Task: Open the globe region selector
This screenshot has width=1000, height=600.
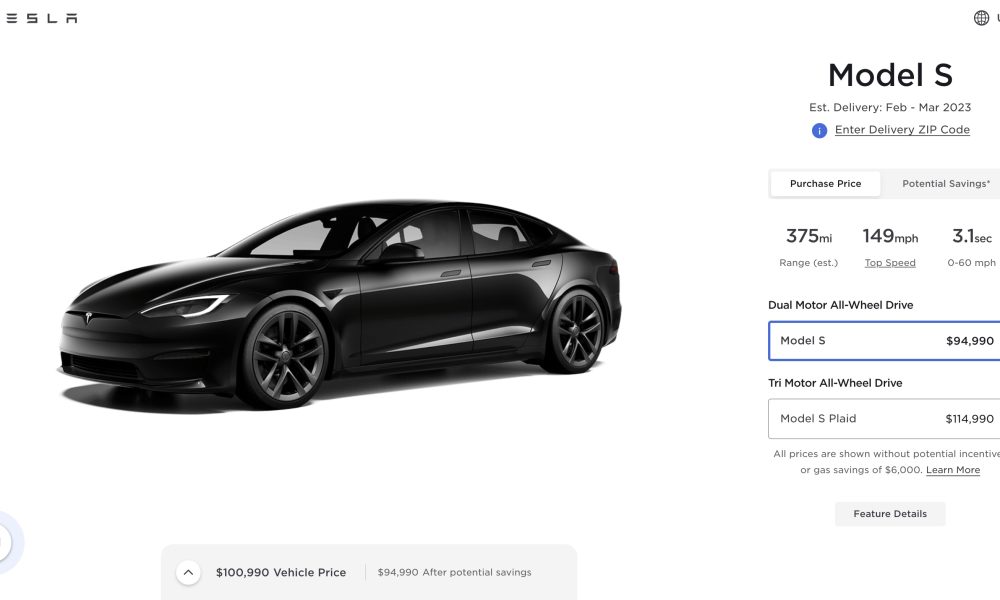Action: click(981, 18)
